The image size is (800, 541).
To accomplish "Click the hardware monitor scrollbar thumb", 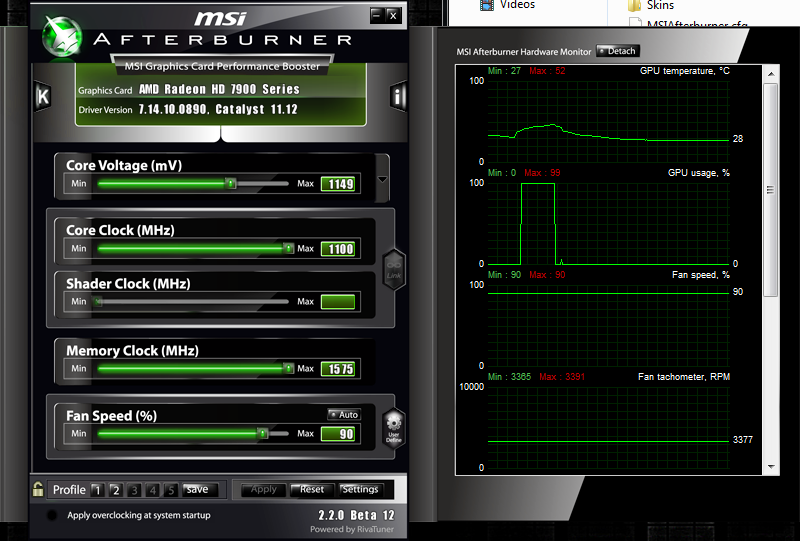I will (770, 190).
